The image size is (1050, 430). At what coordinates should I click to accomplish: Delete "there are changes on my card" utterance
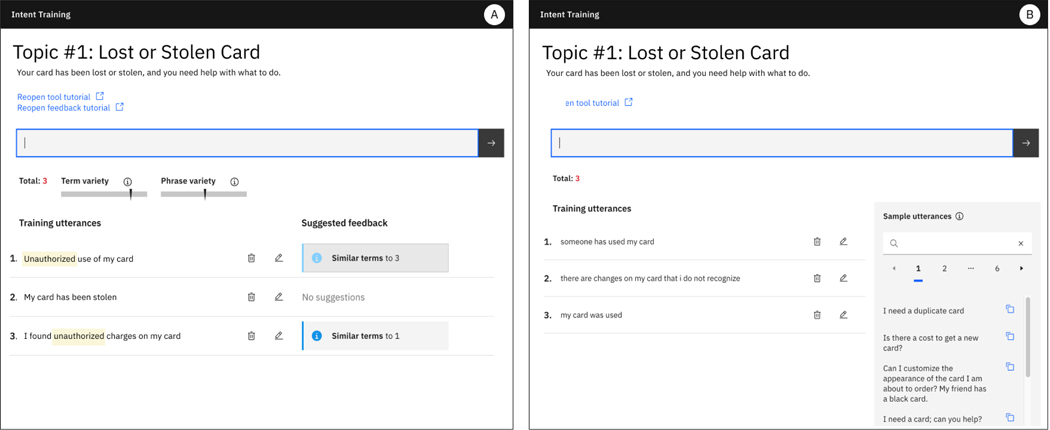pyautogui.click(x=817, y=278)
